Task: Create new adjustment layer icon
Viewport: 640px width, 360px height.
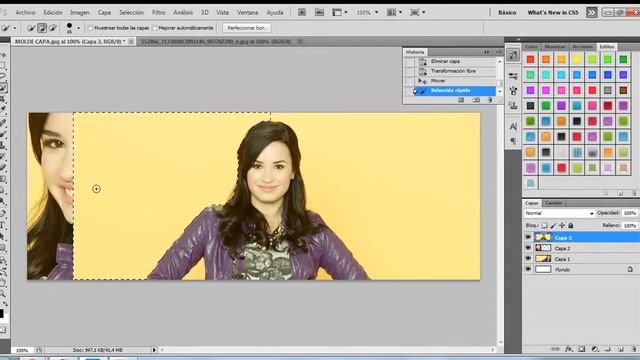Action: click(595, 349)
